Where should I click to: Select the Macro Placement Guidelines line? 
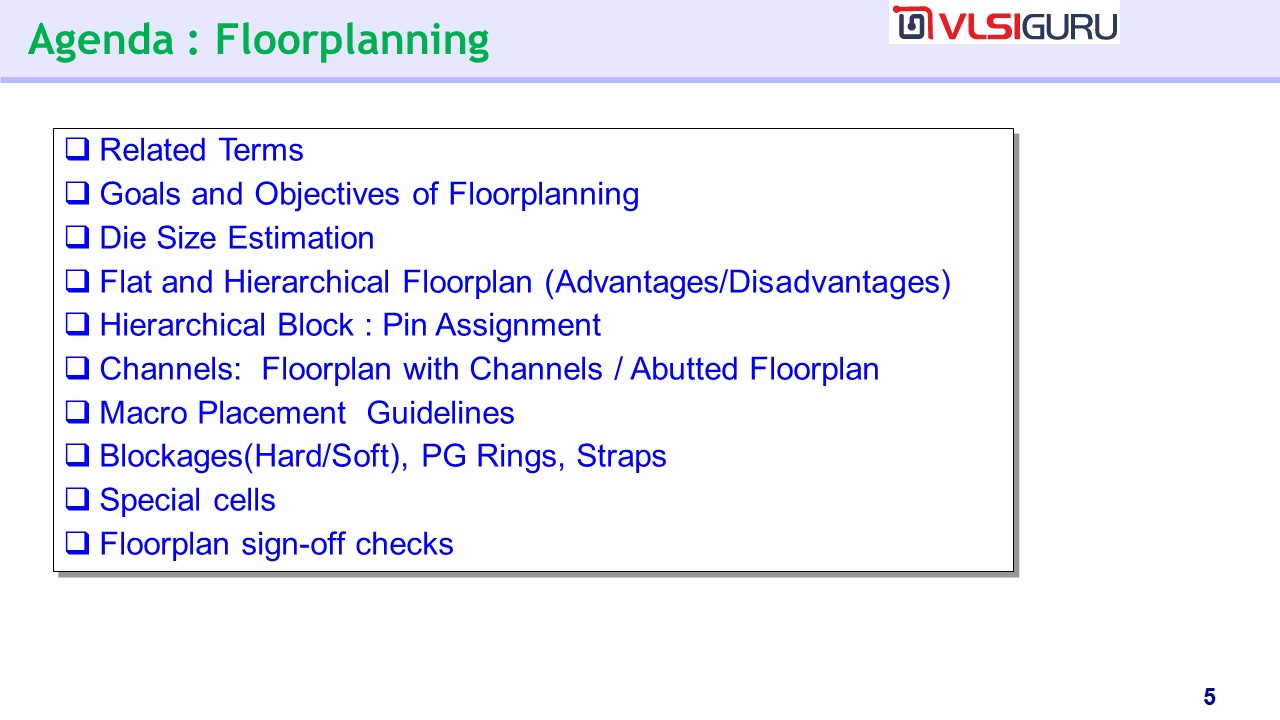tap(307, 413)
